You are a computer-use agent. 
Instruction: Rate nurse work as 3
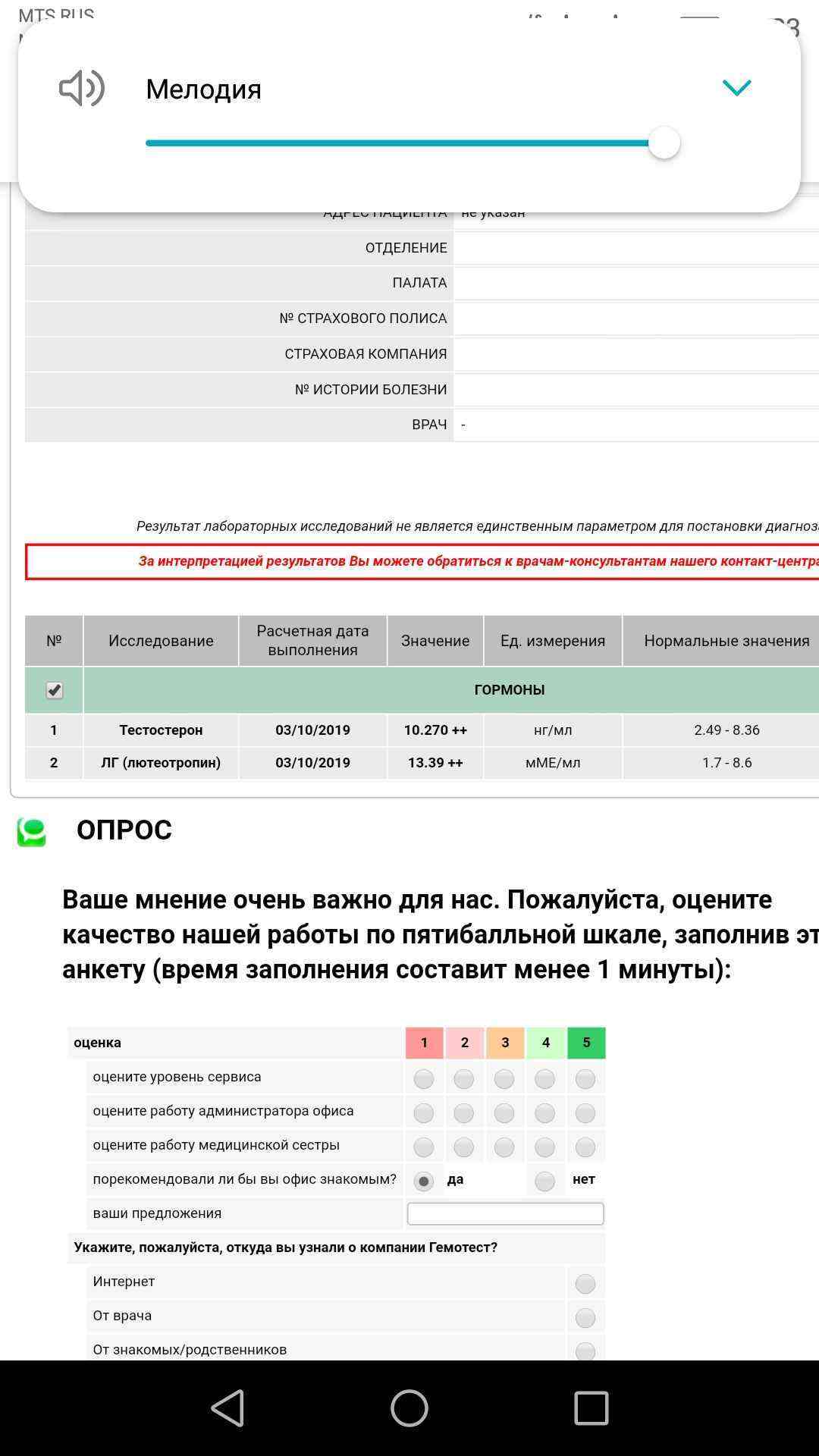point(504,1147)
